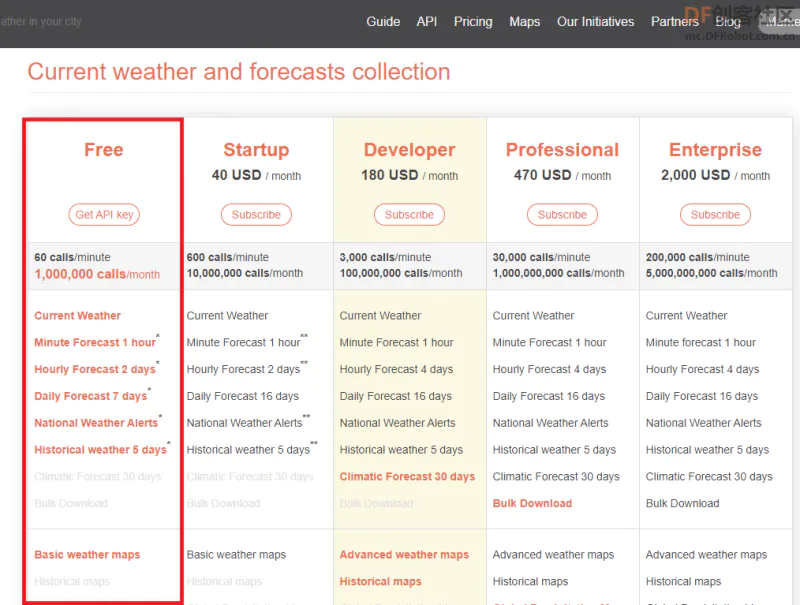Click 5,000,000,000 calls/month in Enterprise column
Image resolution: width=800 pixels, height=605 pixels.
[712, 273]
